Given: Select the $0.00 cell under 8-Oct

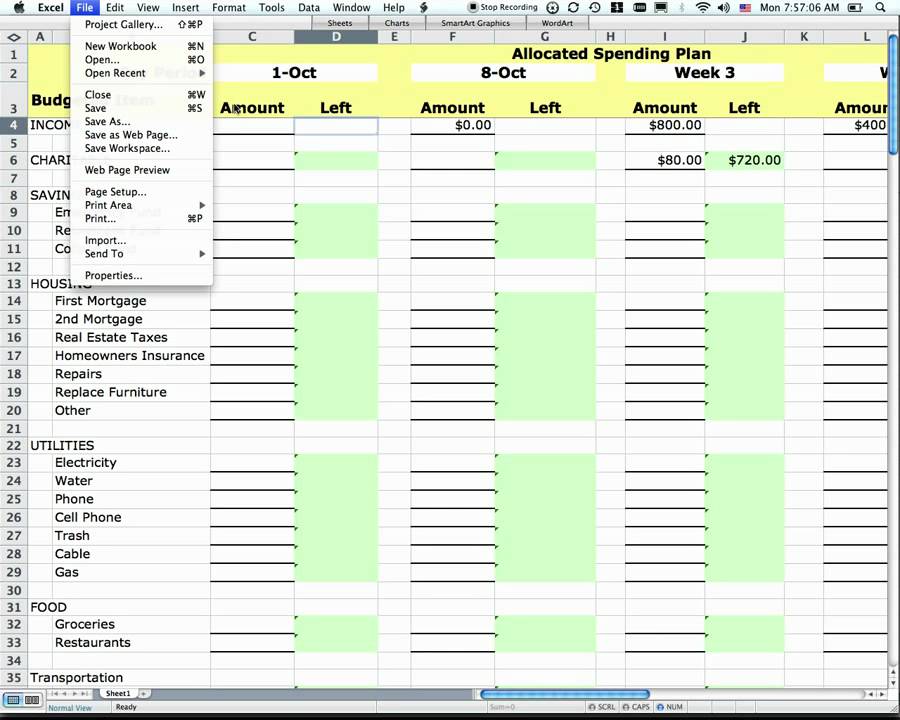Looking at the screenshot, I should (452, 125).
